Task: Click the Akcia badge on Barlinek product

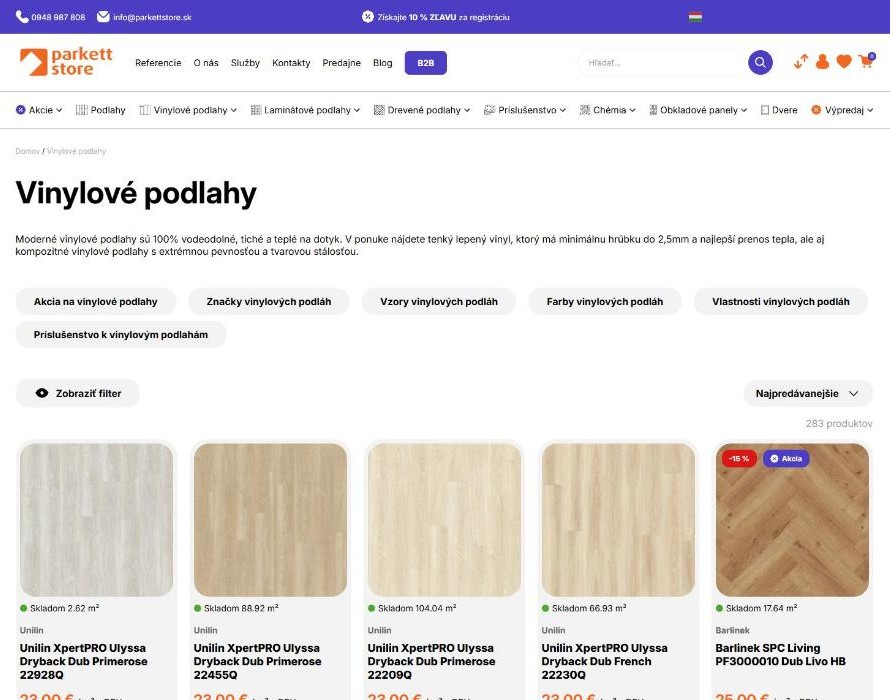Action: click(x=786, y=459)
